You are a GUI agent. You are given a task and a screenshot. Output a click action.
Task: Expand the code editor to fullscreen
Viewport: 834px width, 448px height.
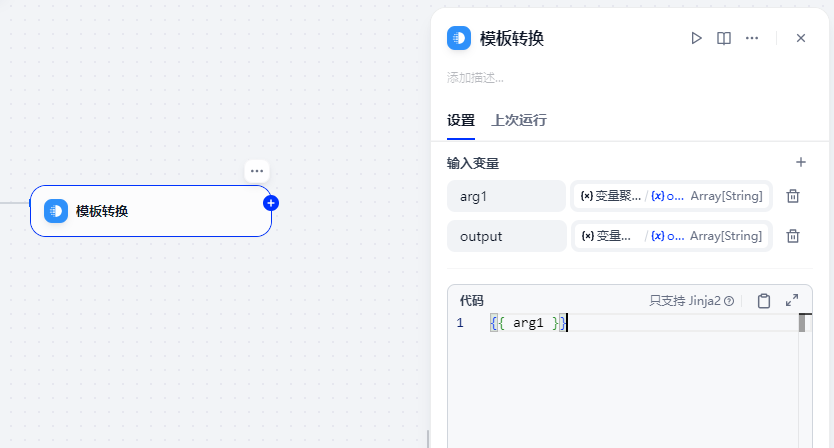[x=792, y=301]
